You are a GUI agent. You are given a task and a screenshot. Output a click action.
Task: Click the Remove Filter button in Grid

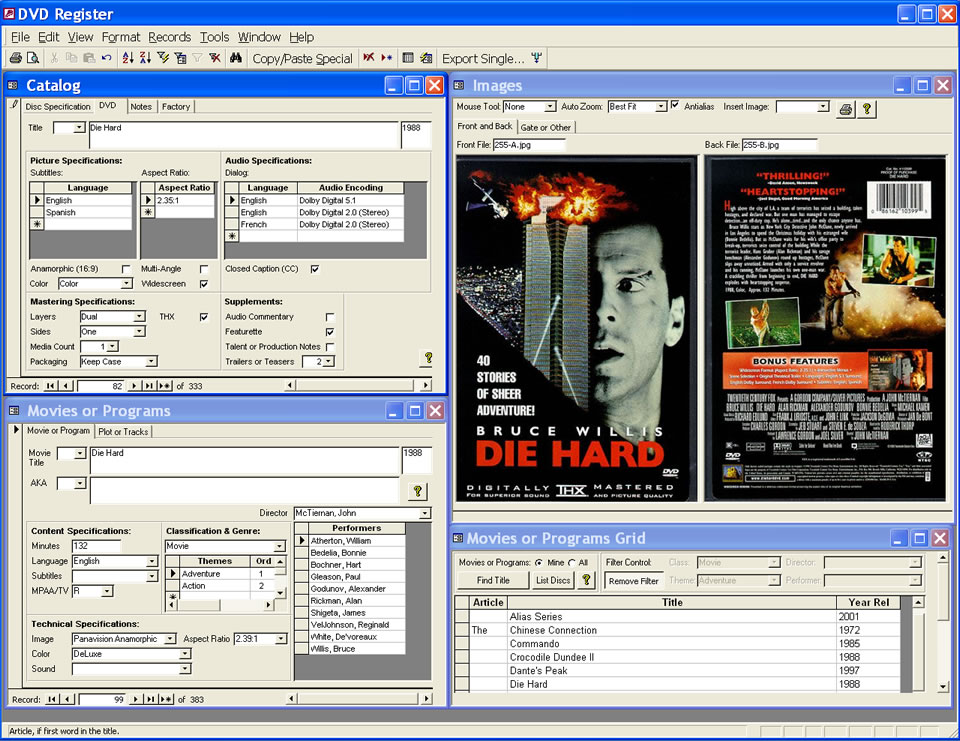pyautogui.click(x=634, y=581)
